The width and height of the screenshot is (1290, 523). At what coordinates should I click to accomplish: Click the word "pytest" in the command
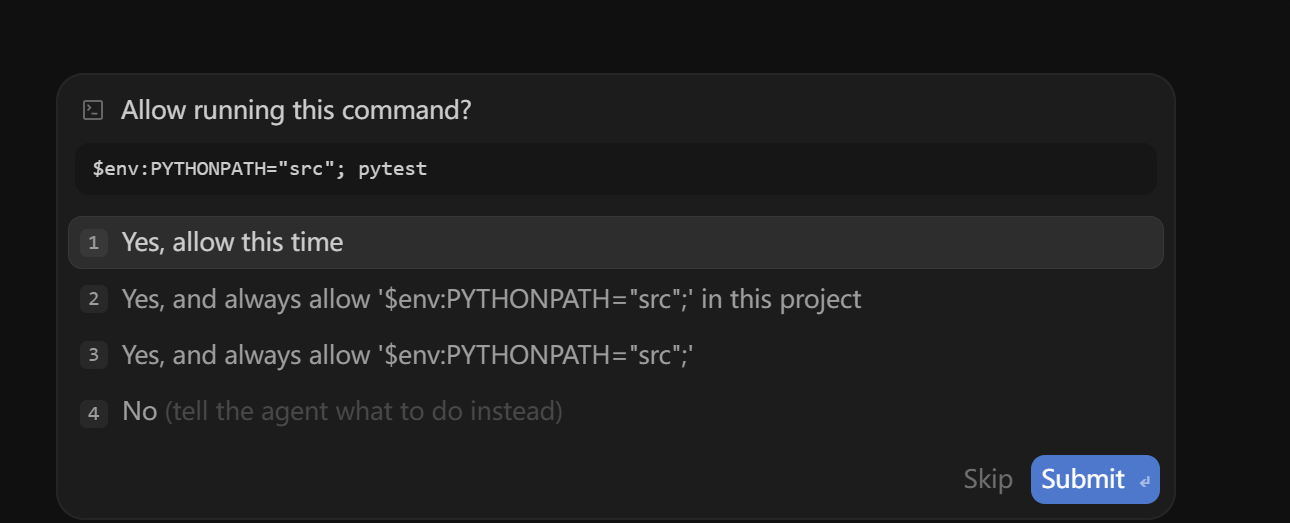click(392, 169)
